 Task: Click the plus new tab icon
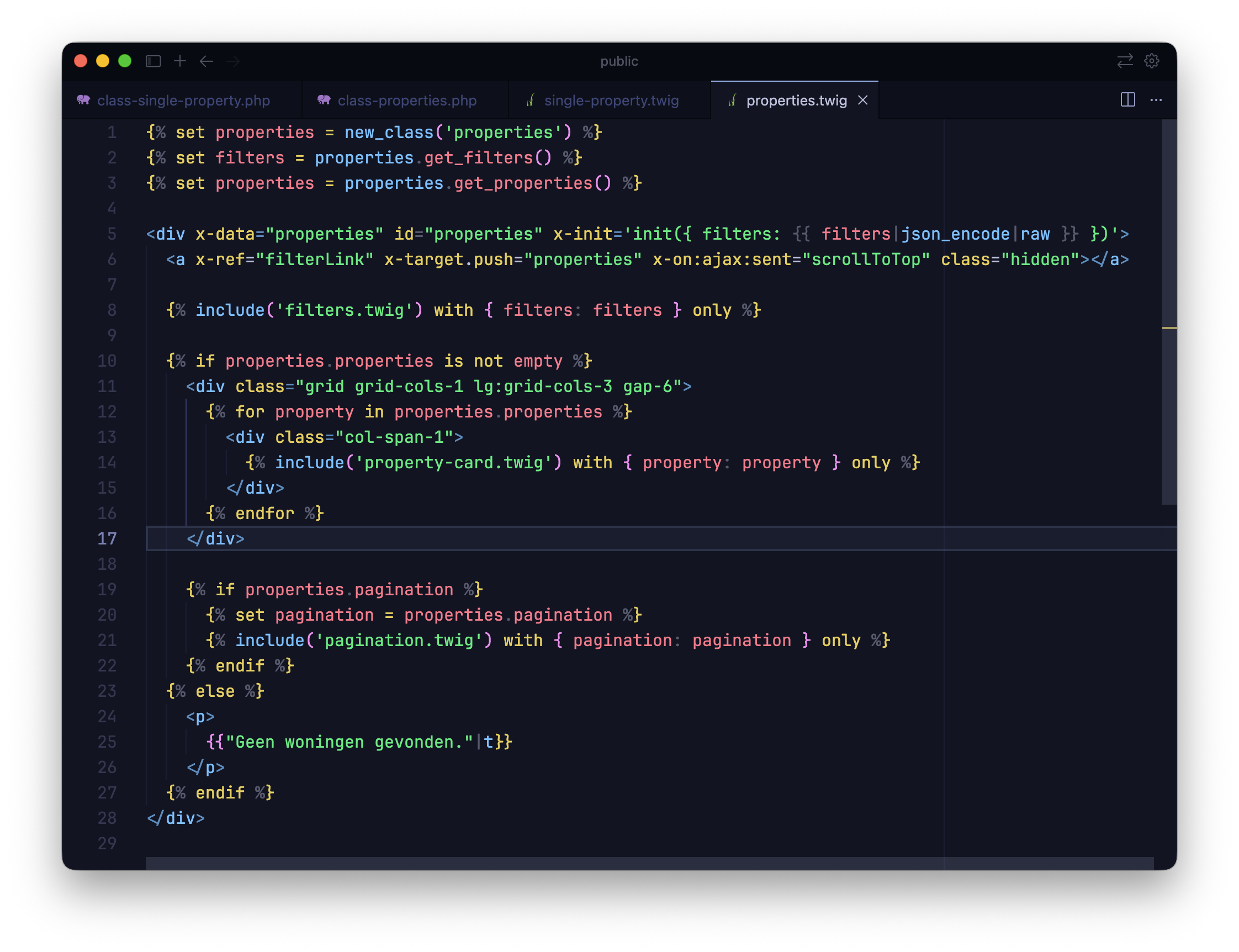(180, 61)
